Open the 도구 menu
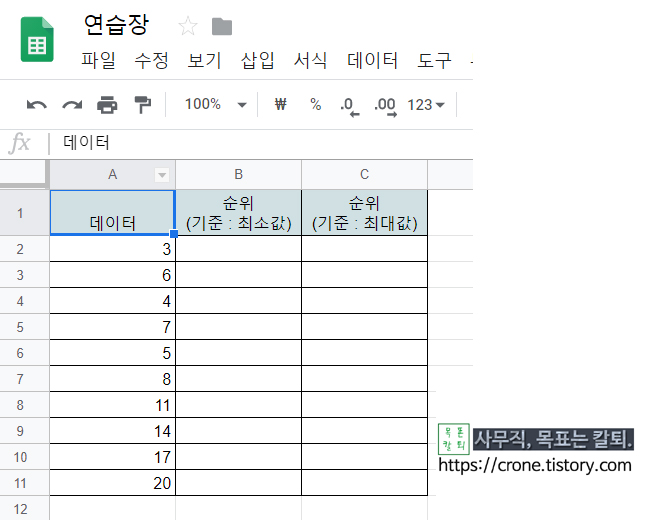The image size is (650, 520). [434, 61]
